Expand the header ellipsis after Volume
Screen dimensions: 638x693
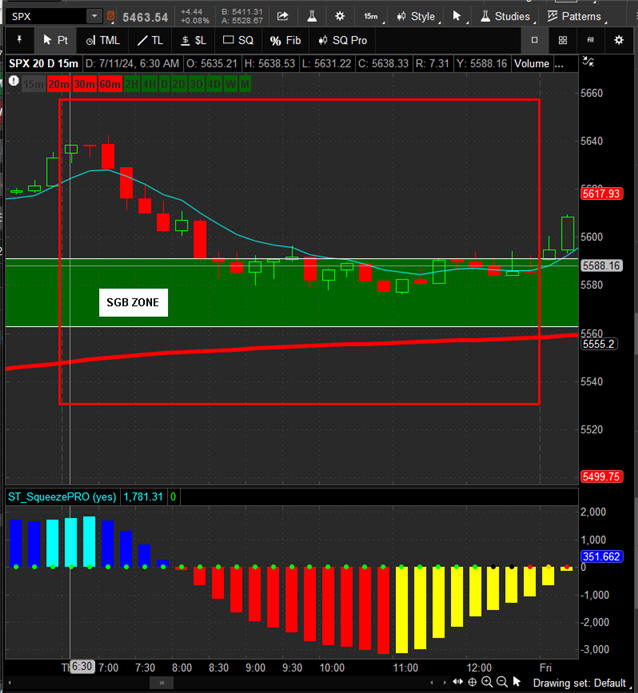(x=559, y=65)
